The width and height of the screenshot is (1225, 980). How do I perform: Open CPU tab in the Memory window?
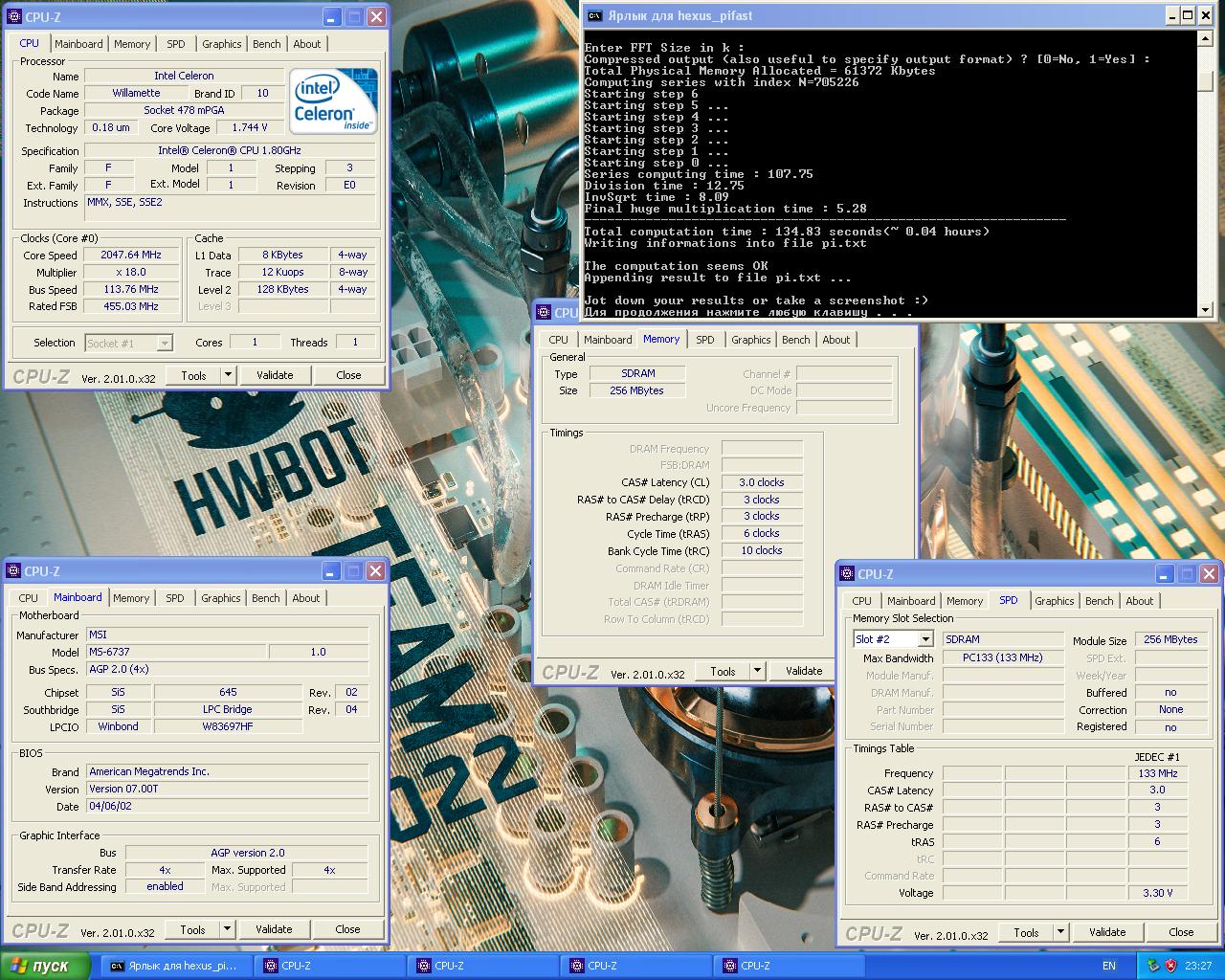click(x=559, y=340)
